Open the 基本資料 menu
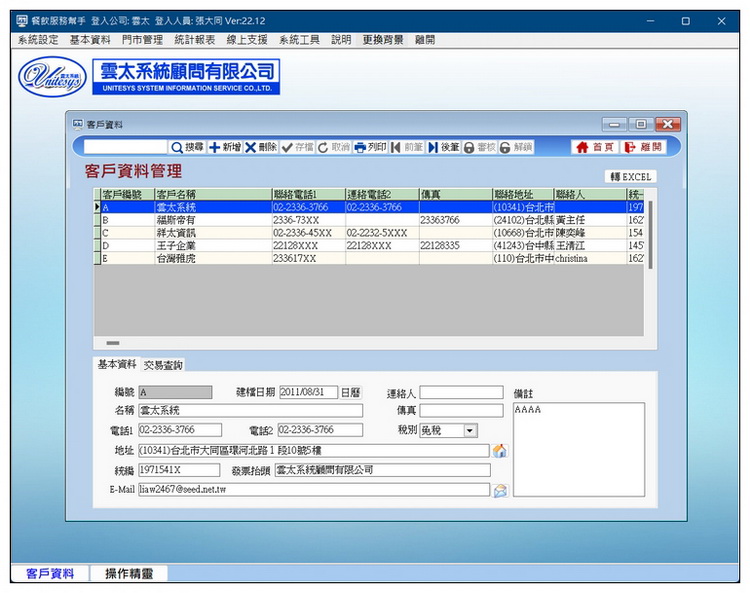 90,40
